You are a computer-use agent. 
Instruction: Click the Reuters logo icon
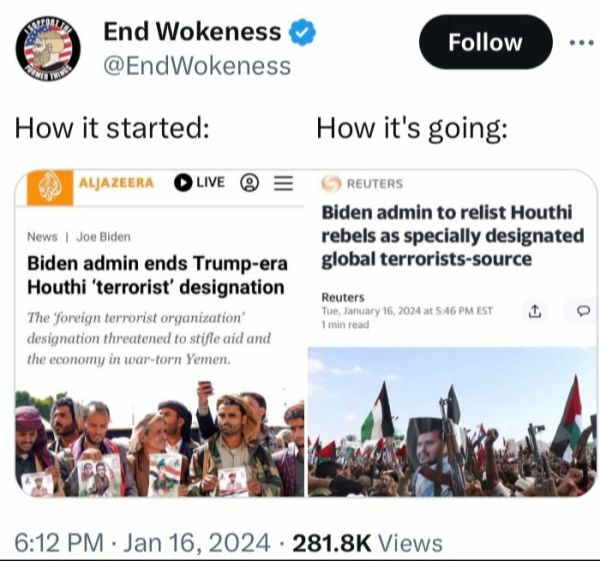pyautogui.click(x=331, y=183)
